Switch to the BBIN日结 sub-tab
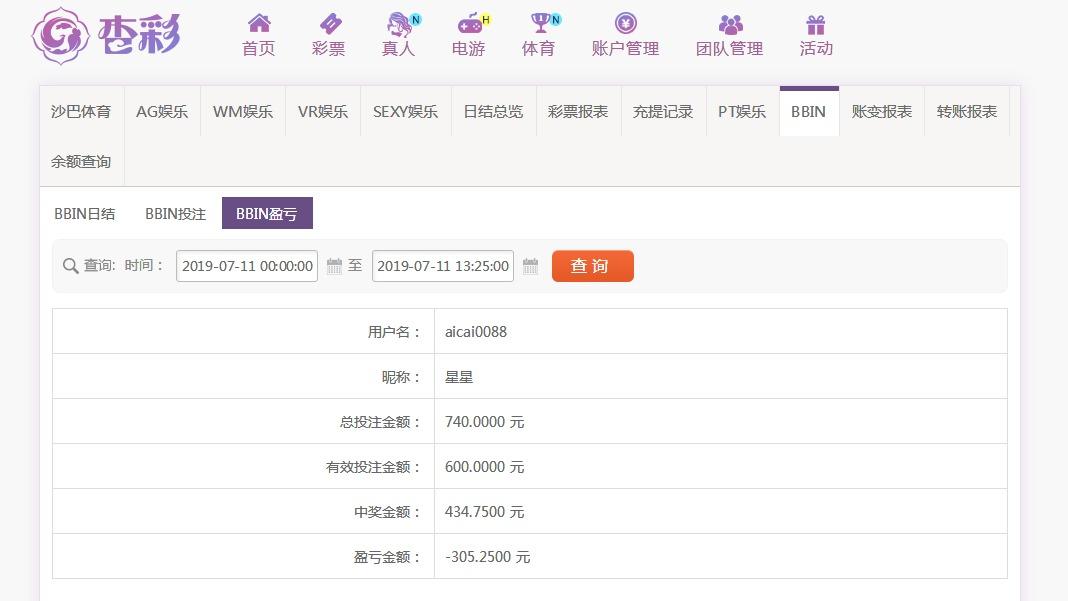1068x601 pixels. pos(85,213)
